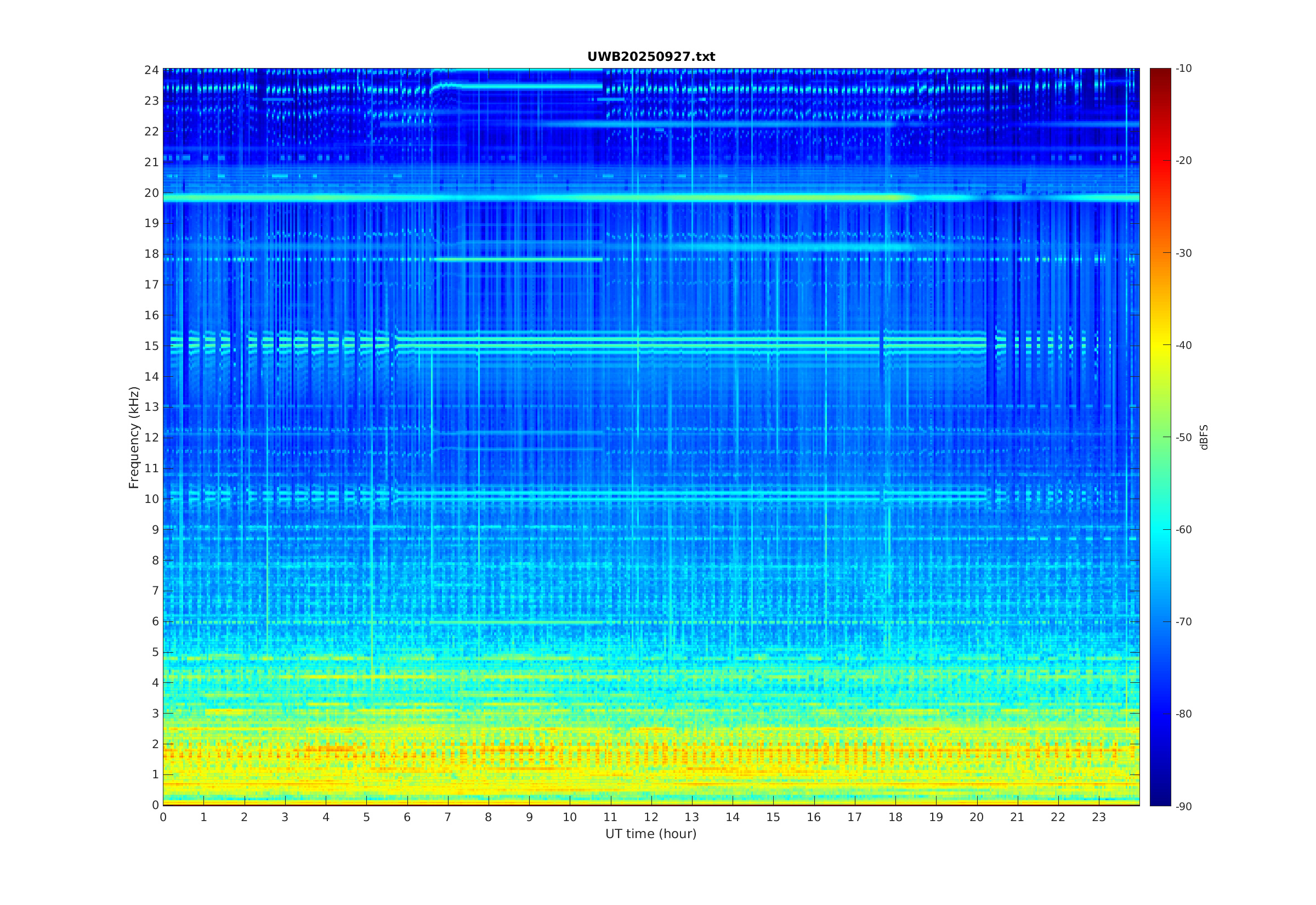The image size is (1316, 905).
Task: Click the 20 kHz frequency tick label
Action: (x=151, y=193)
